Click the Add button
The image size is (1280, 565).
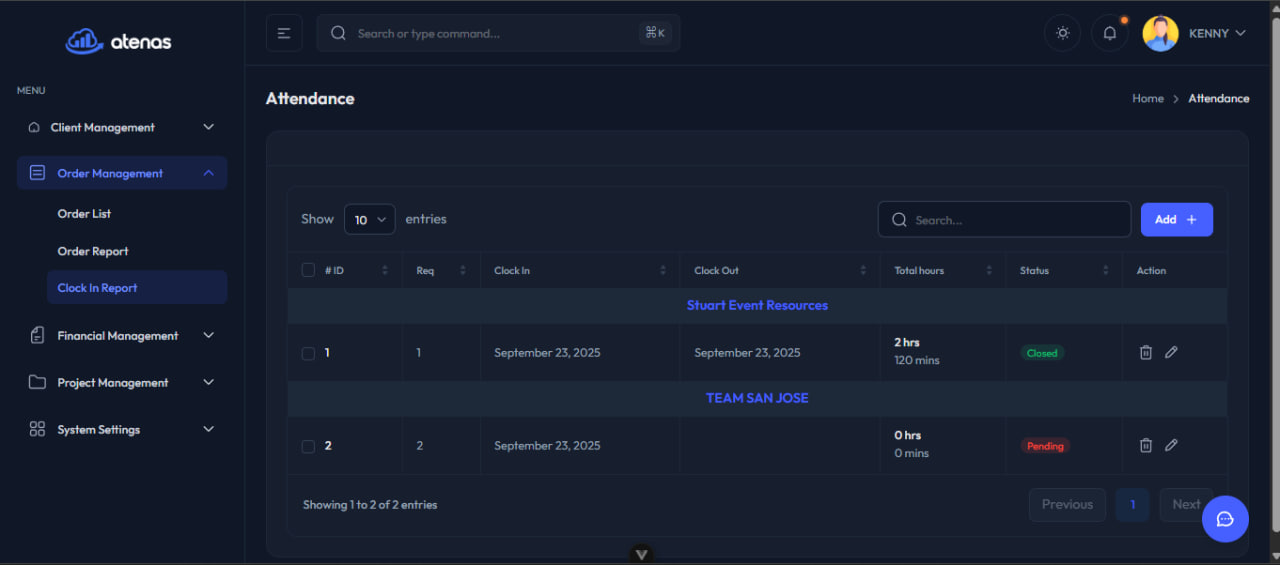pyautogui.click(x=1176, y=220)
